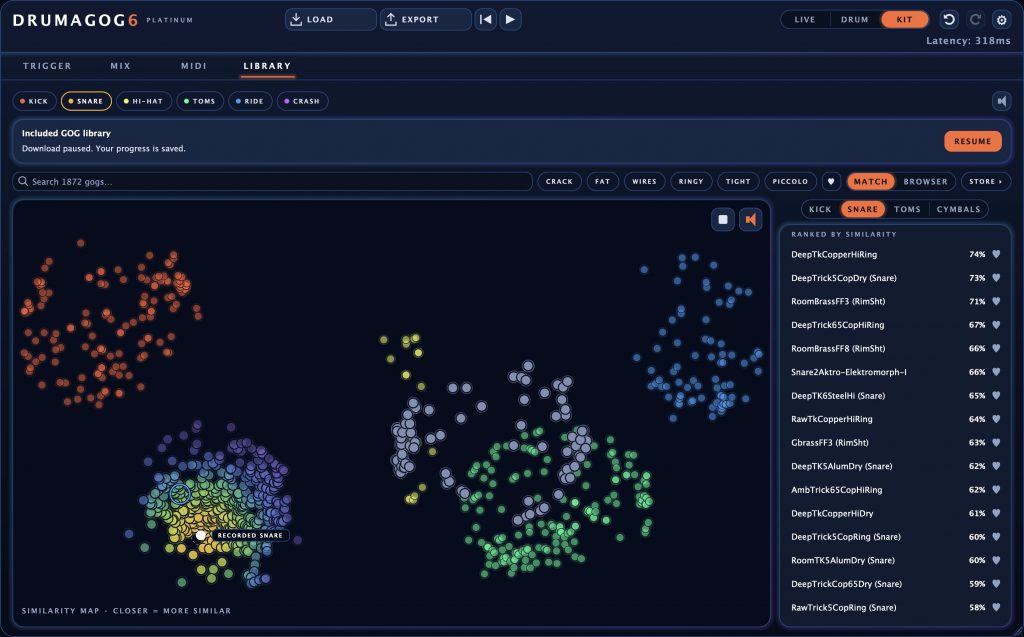Favorite RoomBrassFF3 (RimSht) using its heart
1024x637 pixels.
(x=996, y=301)
